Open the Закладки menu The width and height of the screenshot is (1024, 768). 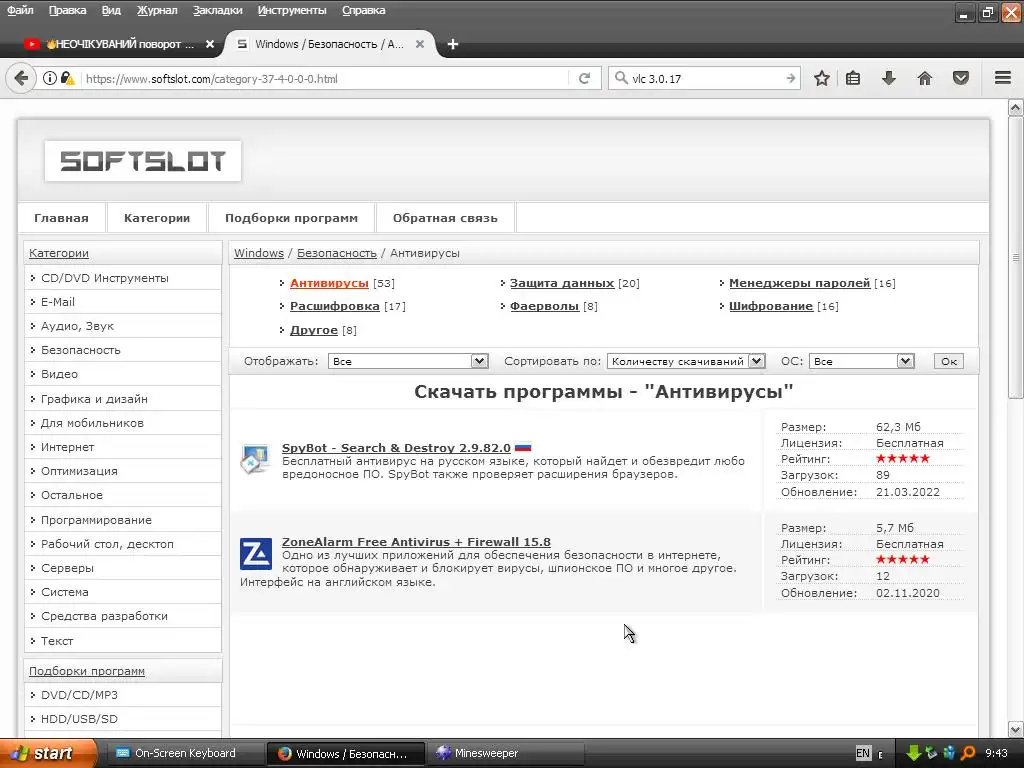coord(217,10)
